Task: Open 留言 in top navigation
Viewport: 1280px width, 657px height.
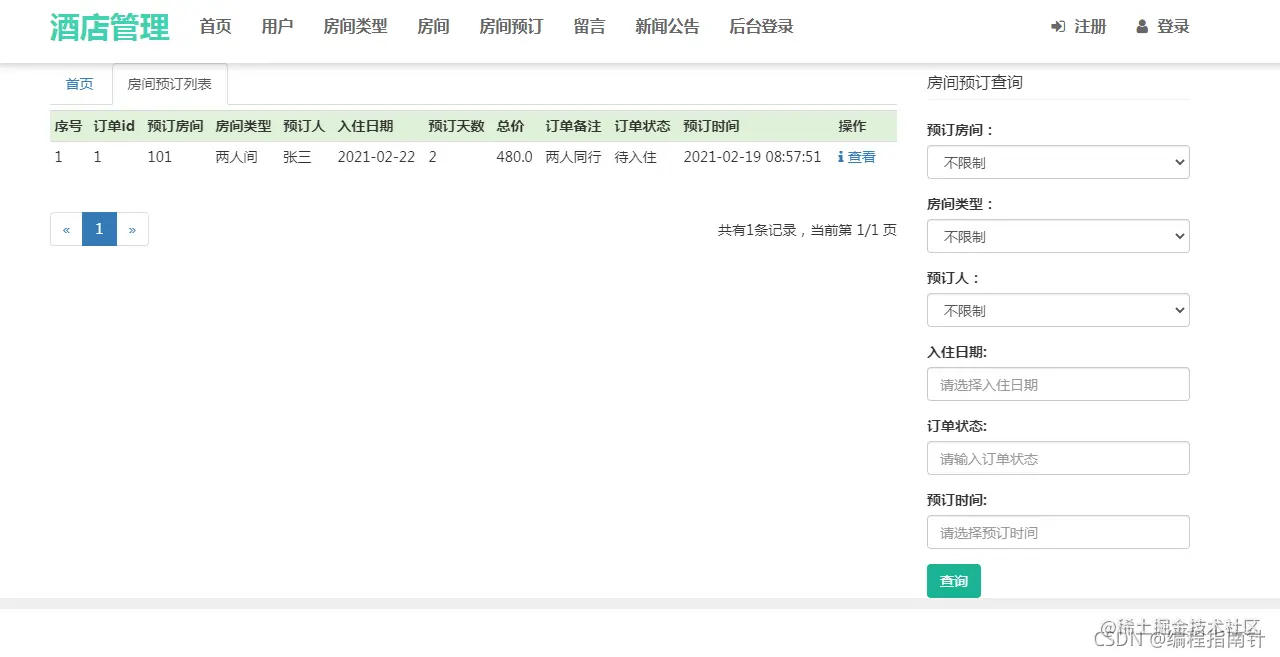Action: (x=589, y=27)
